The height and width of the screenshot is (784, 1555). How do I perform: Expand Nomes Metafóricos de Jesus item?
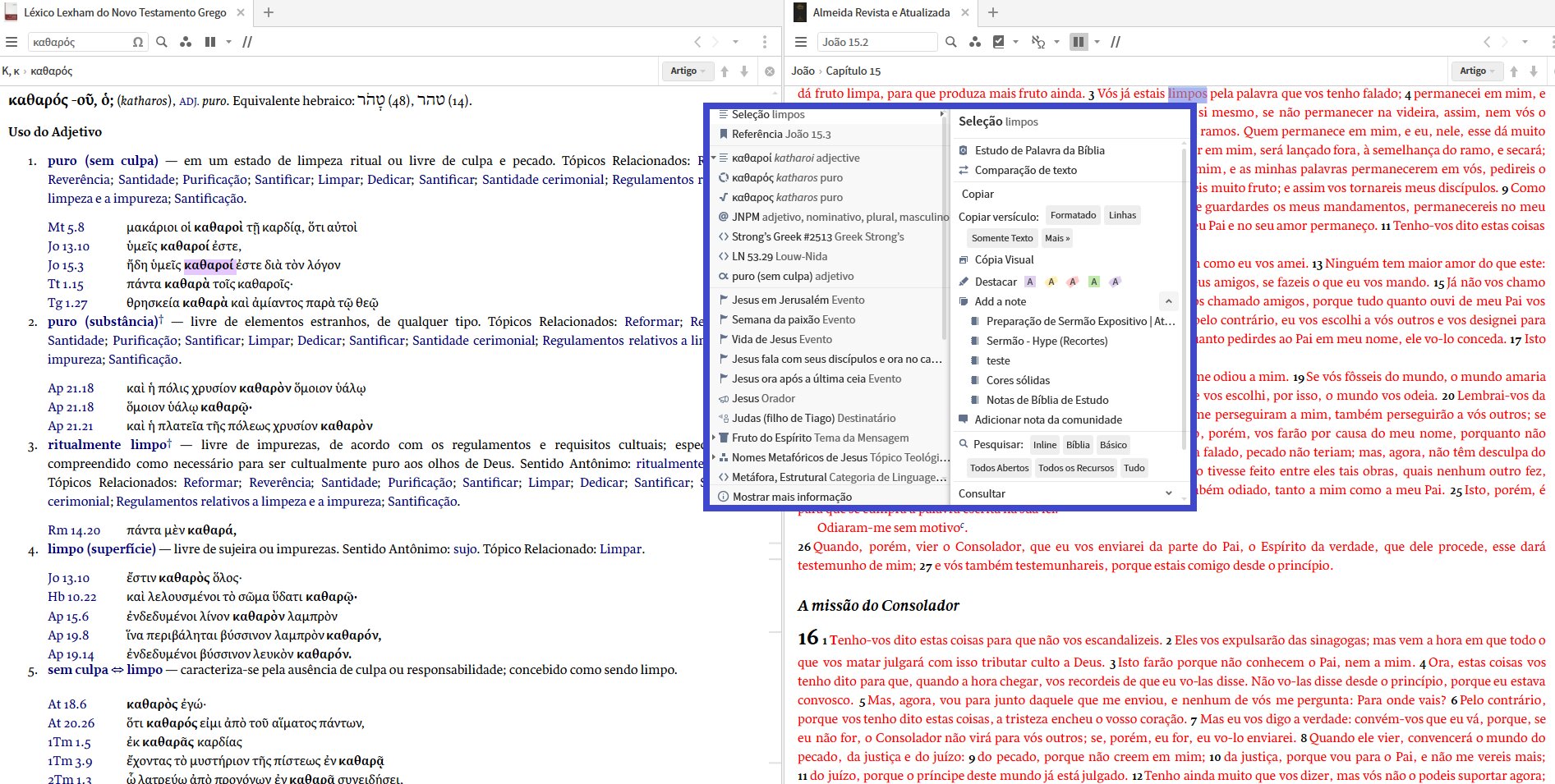pos(713,457)
